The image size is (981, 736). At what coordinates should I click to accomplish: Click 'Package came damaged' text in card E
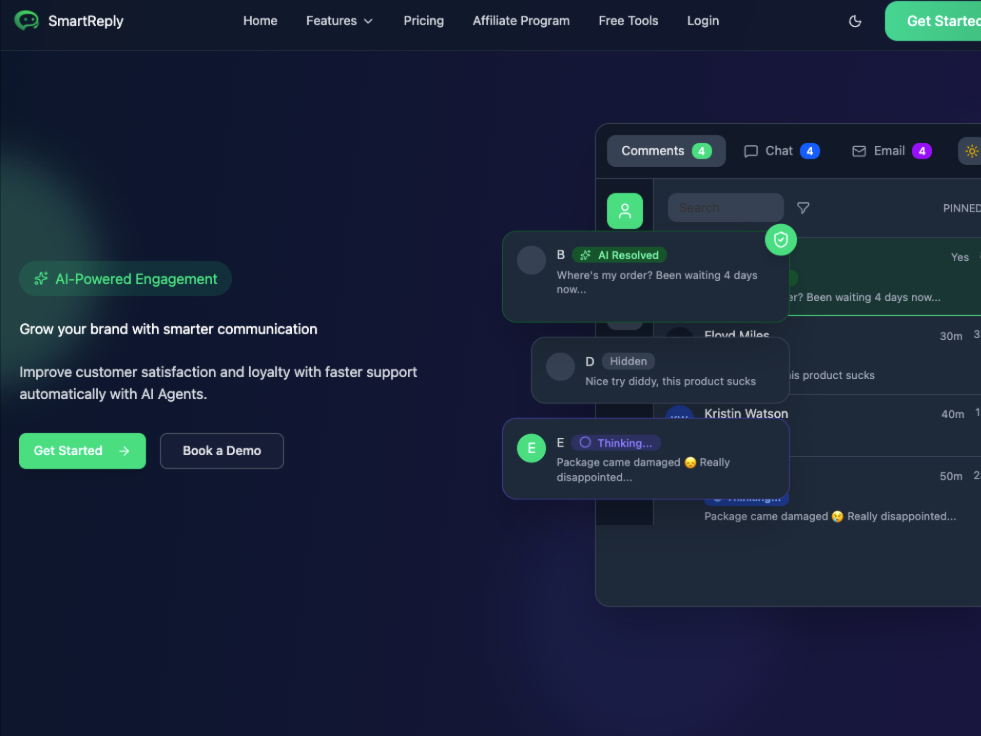[x=643, y=469]
